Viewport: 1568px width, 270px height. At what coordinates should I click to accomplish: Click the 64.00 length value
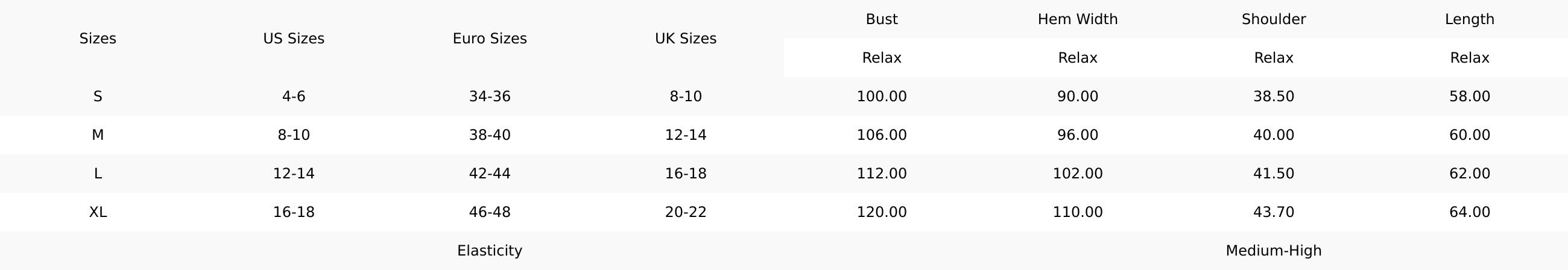[x=1469, y=212]
